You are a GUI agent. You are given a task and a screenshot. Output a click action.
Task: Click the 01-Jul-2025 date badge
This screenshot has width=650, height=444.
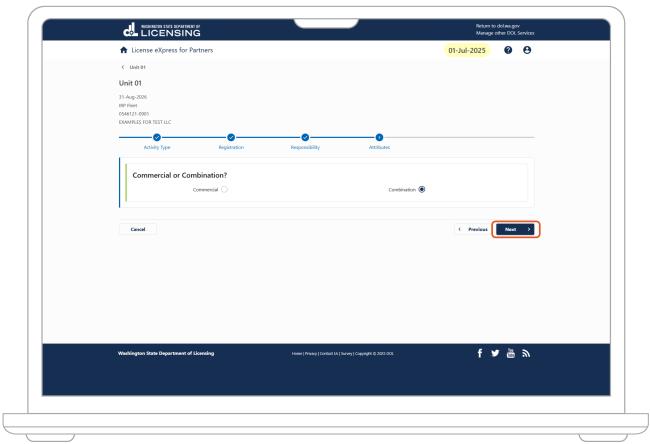pyautogui.click(x=467, y=50)
